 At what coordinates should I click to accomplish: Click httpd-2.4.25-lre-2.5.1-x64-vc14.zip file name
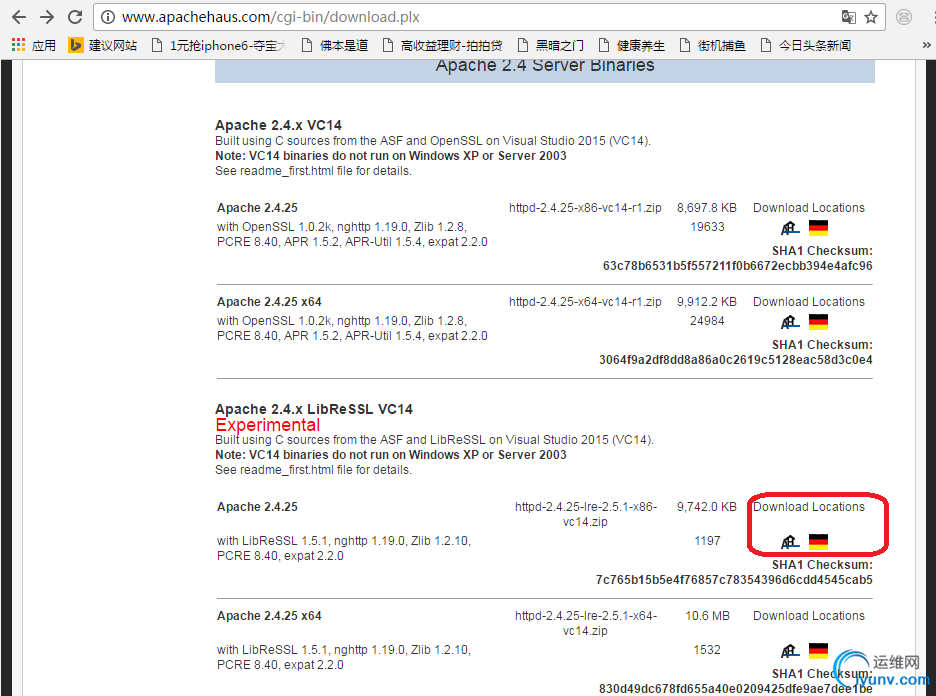pos(586,623)
